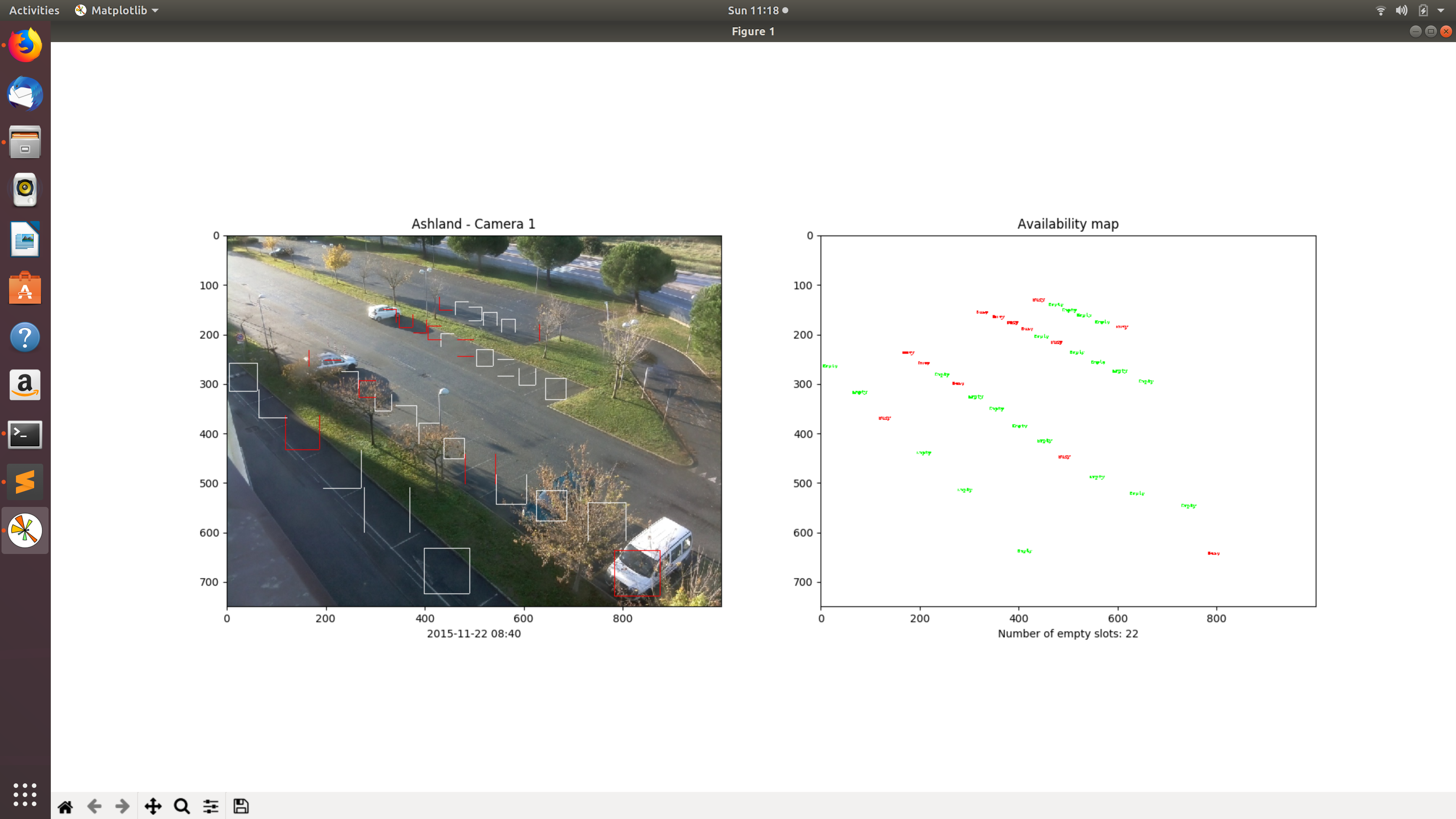Save the figure with floppy icon
The image size is (1456, 819).
(x=241, y=806)
